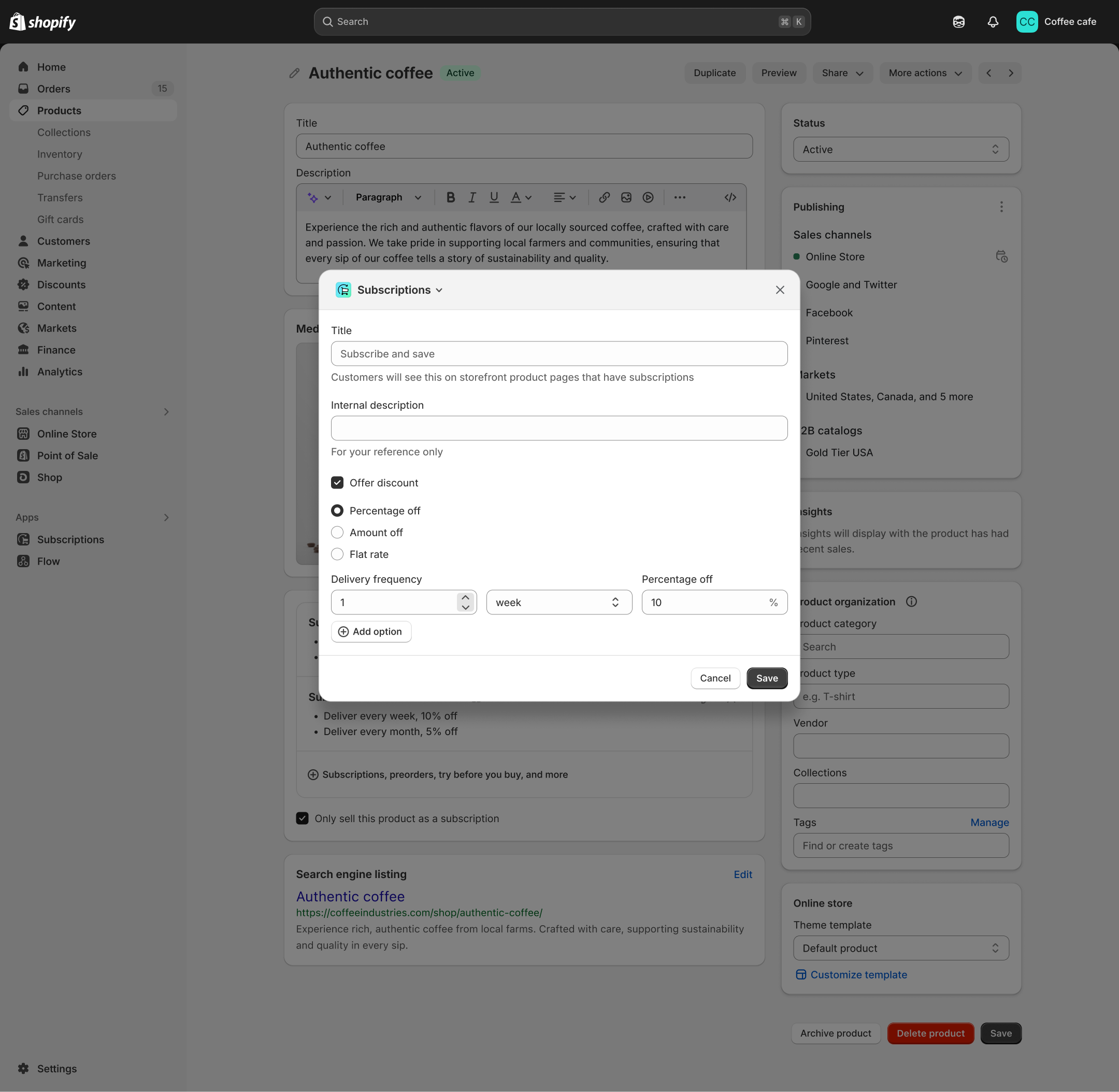The image size is (1119, 1092).
Task: Click the text alignment icon
Action: pyautogui.click(x=562, y=197)
